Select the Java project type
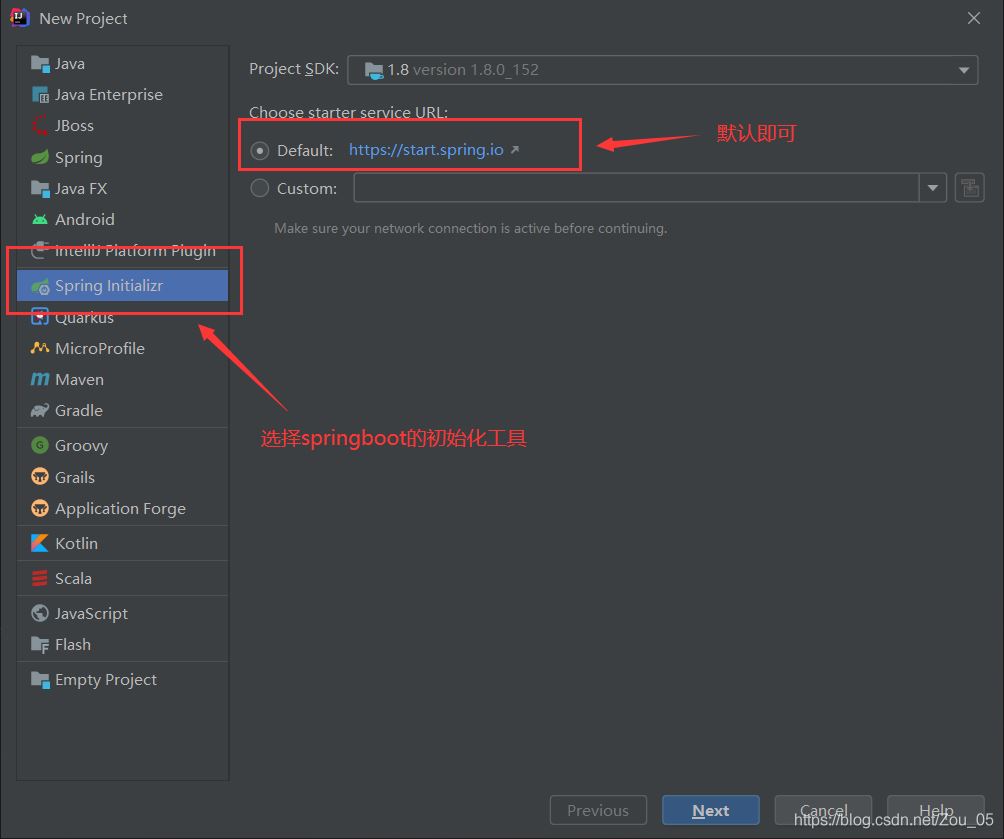1004x839 pixels. pos(67,63)
